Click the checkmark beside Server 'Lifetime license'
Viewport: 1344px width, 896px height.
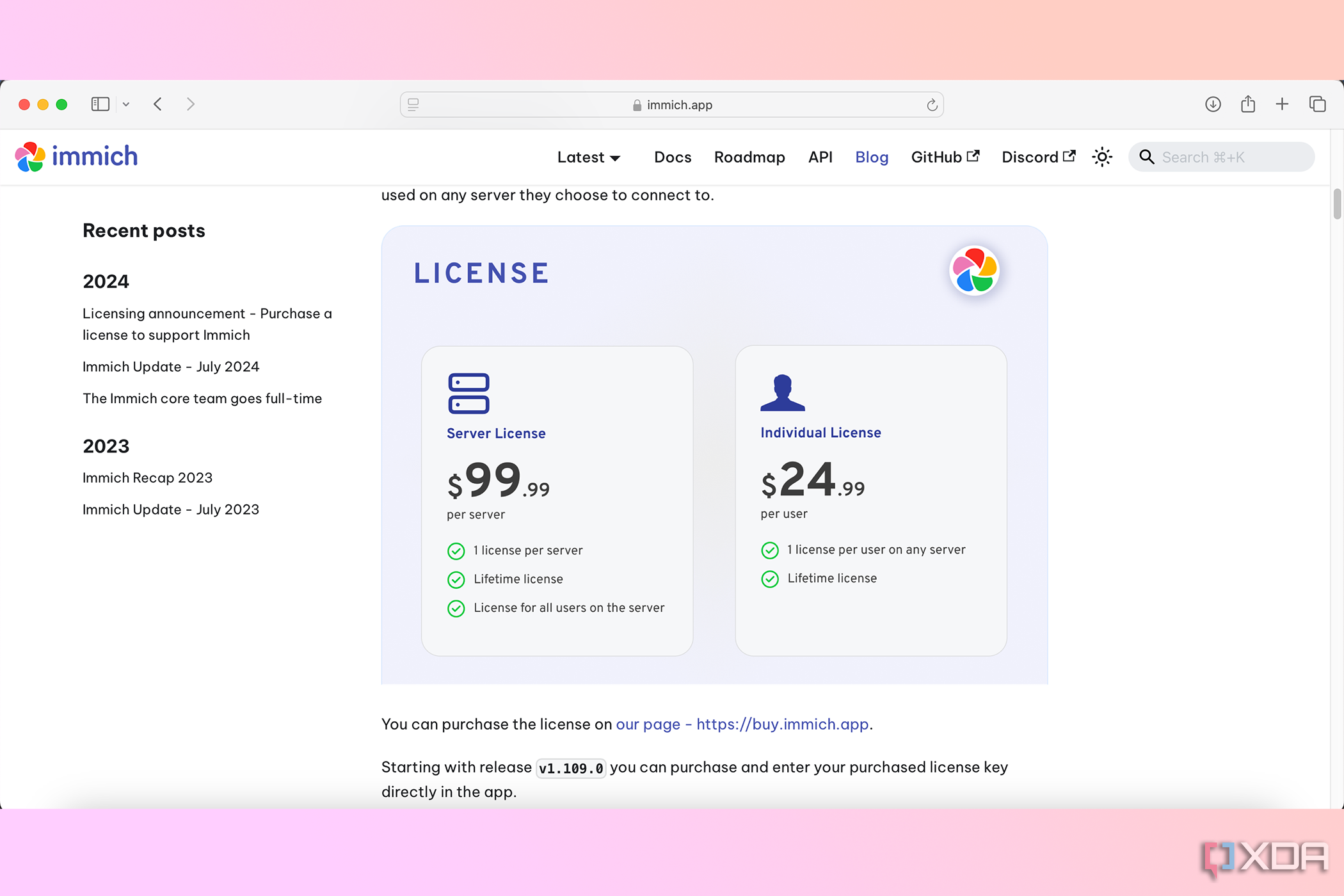(456, 580)
